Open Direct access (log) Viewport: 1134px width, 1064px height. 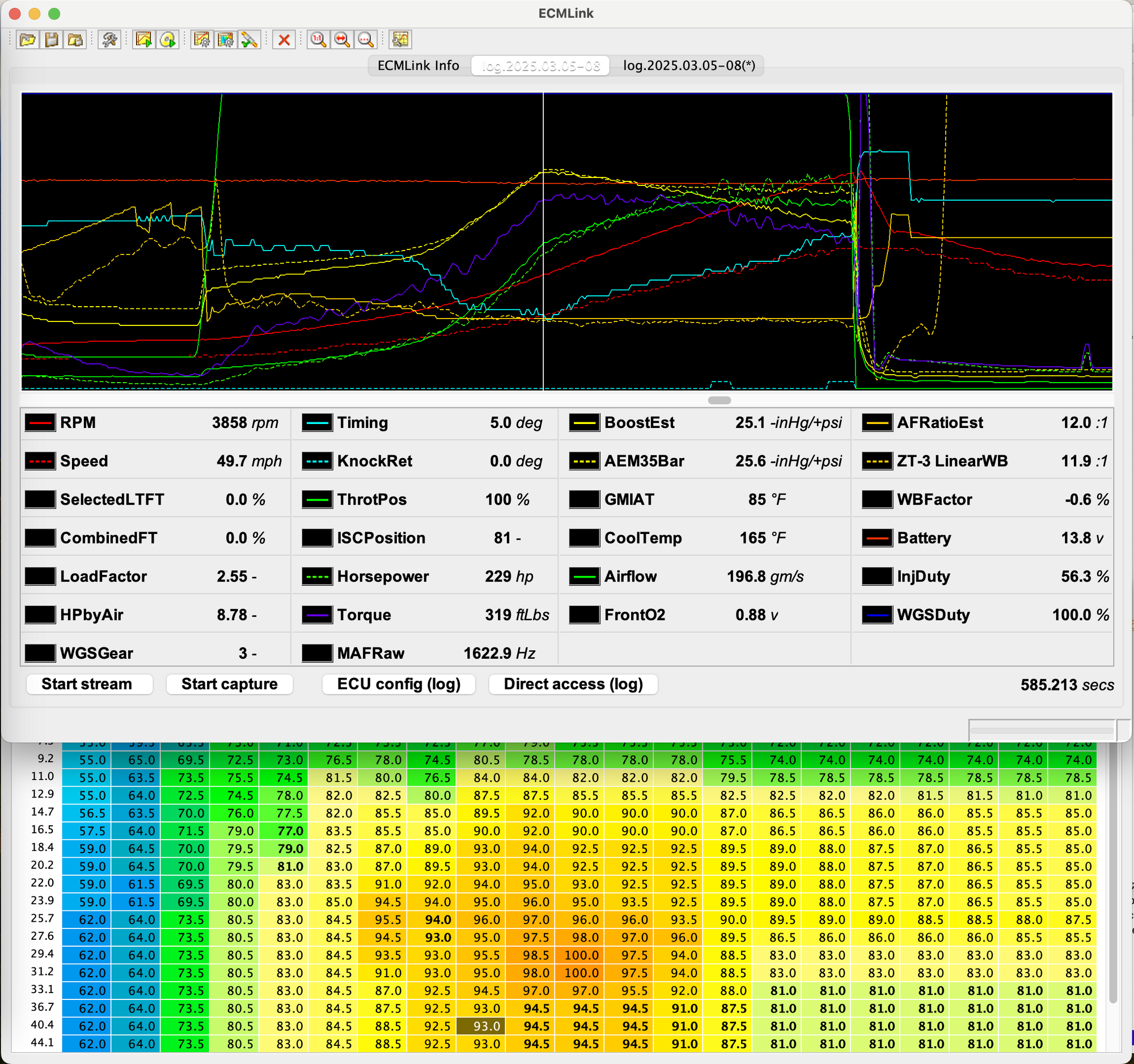click(573, 684)
